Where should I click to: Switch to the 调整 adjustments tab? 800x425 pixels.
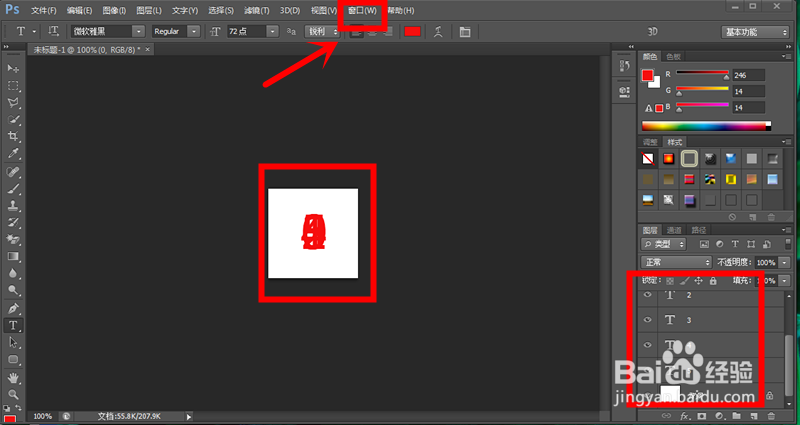[650, 142]
